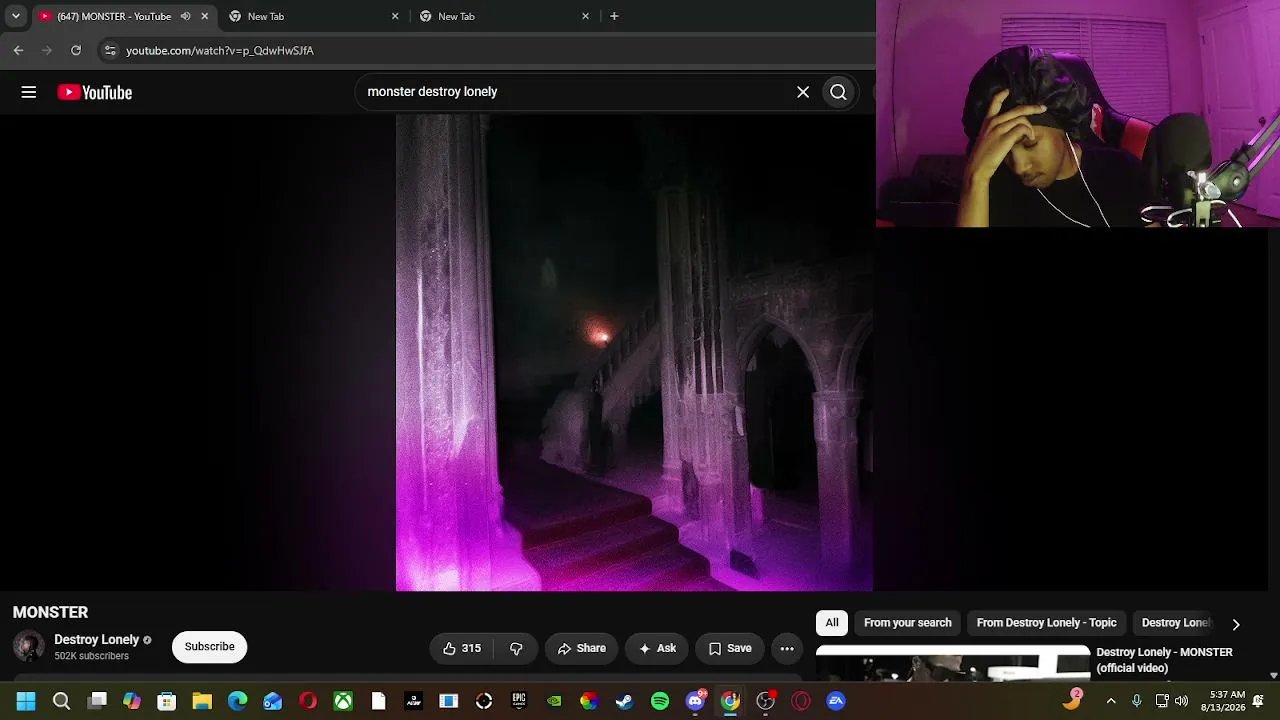
Task: Open Task View on the taskbar
Action: [97, 701]
